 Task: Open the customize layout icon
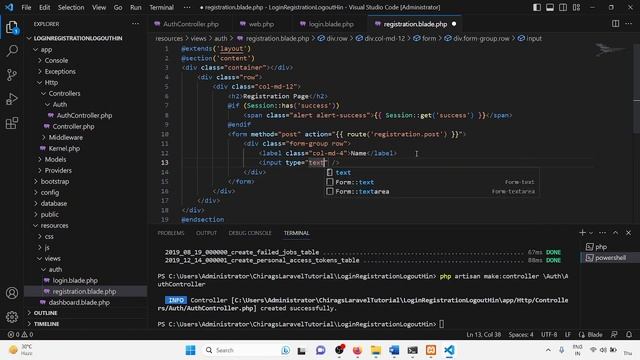(576, 7)
